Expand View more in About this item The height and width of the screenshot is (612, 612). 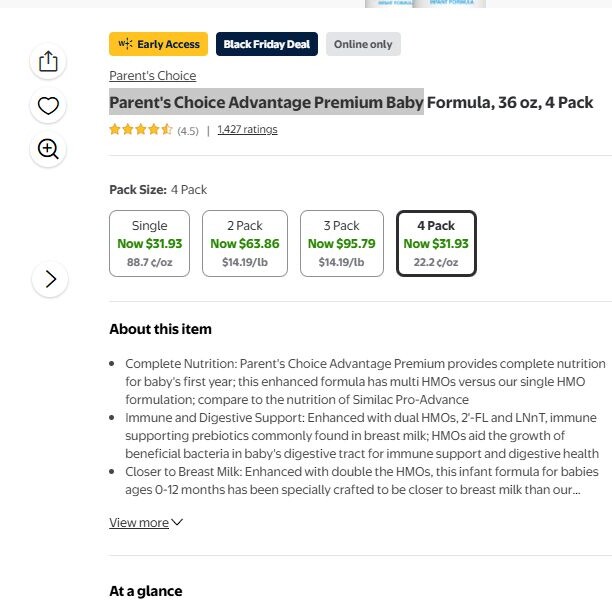(139, 522)
